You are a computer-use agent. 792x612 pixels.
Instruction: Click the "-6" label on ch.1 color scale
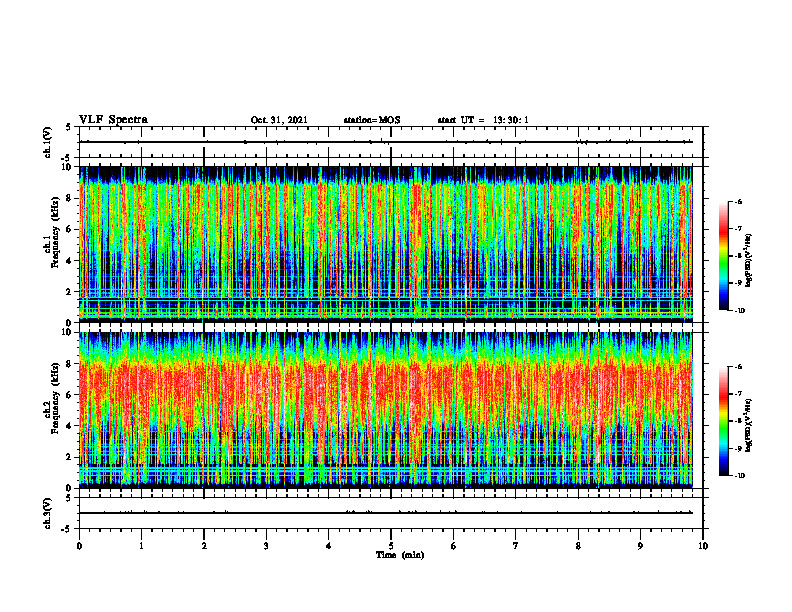tap(738, 202)
